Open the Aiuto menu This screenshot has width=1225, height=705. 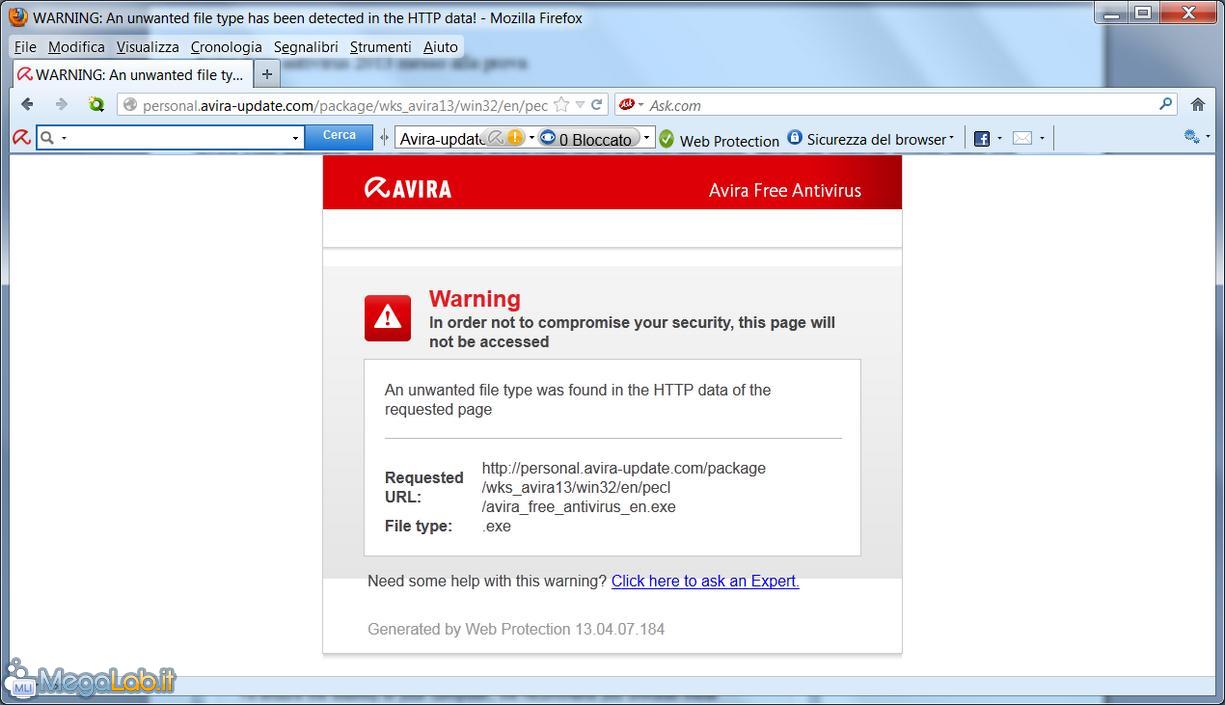click(440, 47)
